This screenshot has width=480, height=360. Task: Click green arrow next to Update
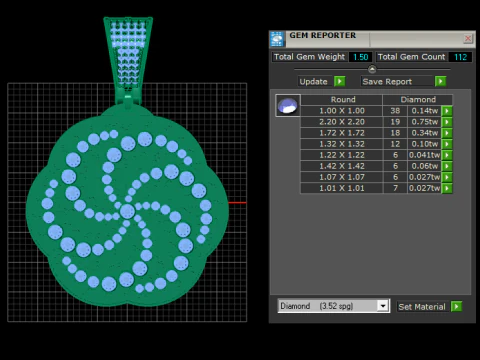coord(340,81)
